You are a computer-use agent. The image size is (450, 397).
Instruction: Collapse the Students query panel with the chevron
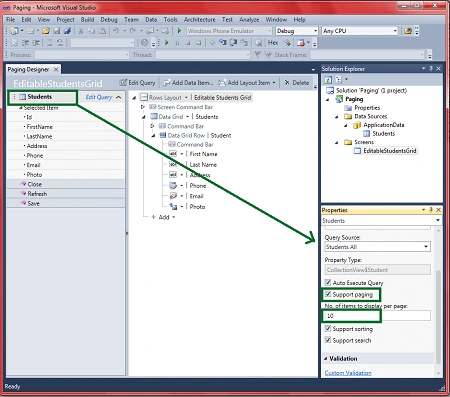[119, 97]
